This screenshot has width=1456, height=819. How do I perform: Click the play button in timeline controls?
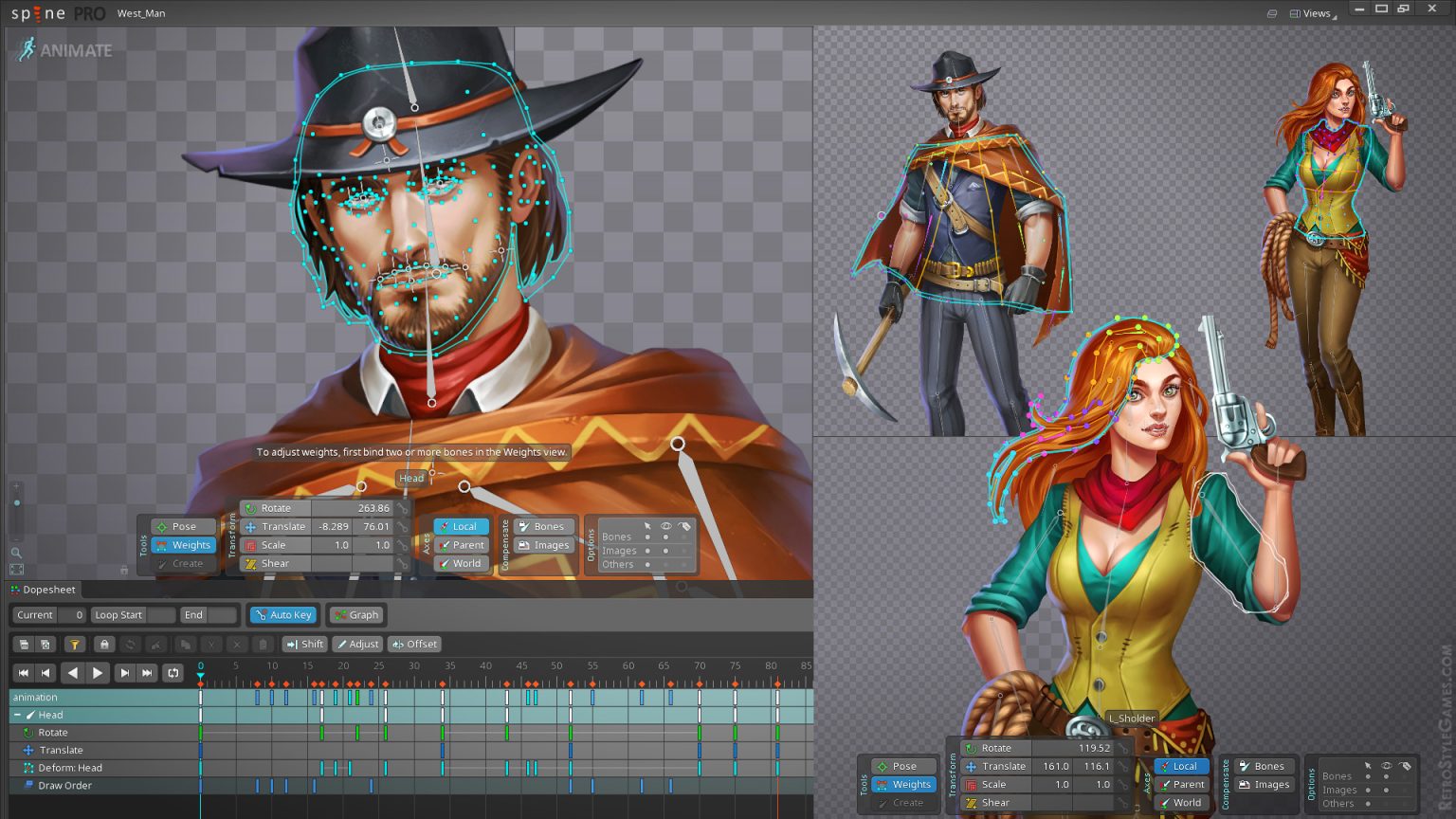coord(99,673)
